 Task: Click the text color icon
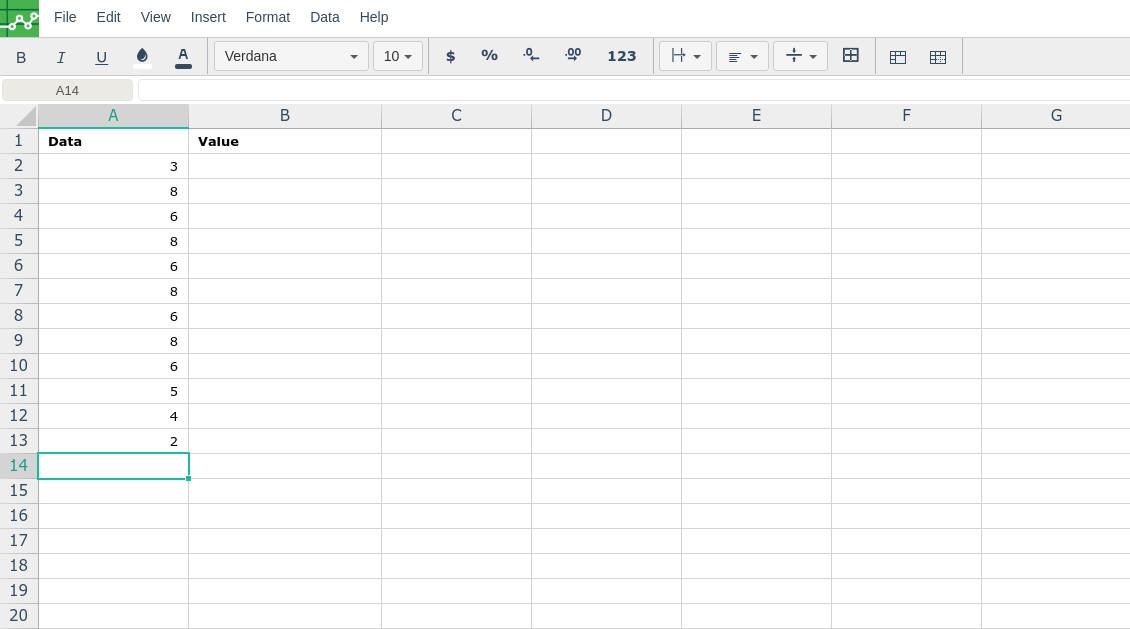(x=183, y=56)
